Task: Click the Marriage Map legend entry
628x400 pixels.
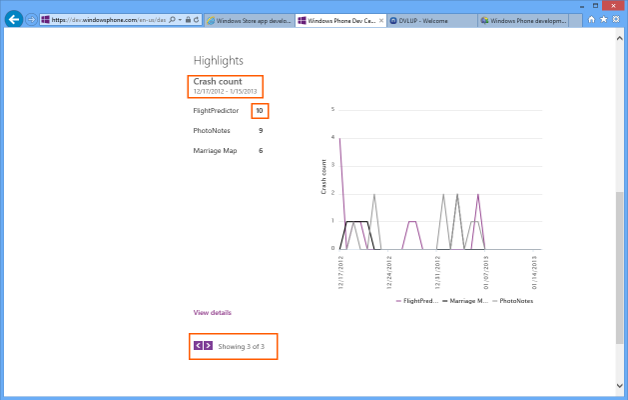Action: click(x=467, y=299)
